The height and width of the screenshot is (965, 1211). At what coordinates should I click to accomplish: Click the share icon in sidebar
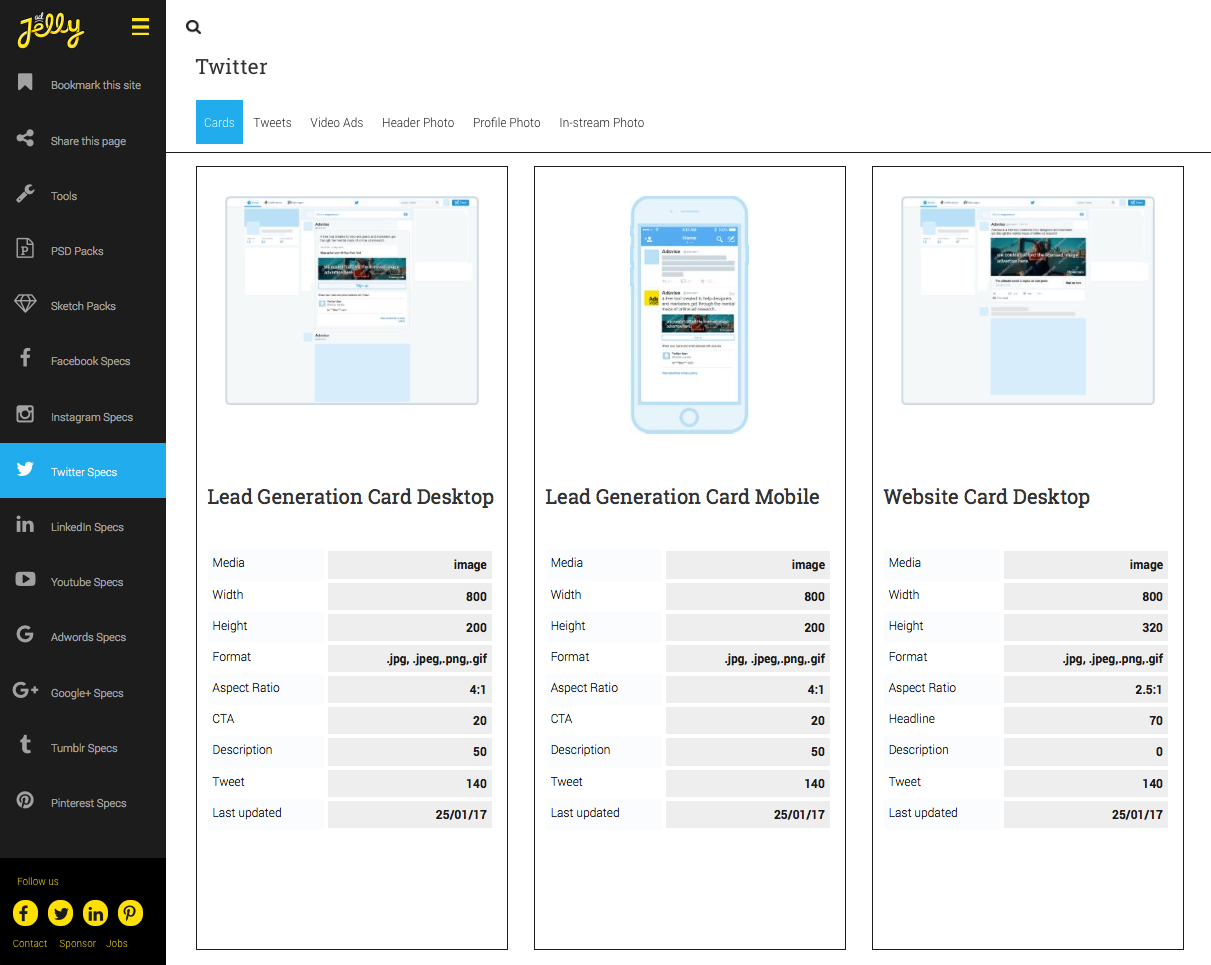click(26, 139)
